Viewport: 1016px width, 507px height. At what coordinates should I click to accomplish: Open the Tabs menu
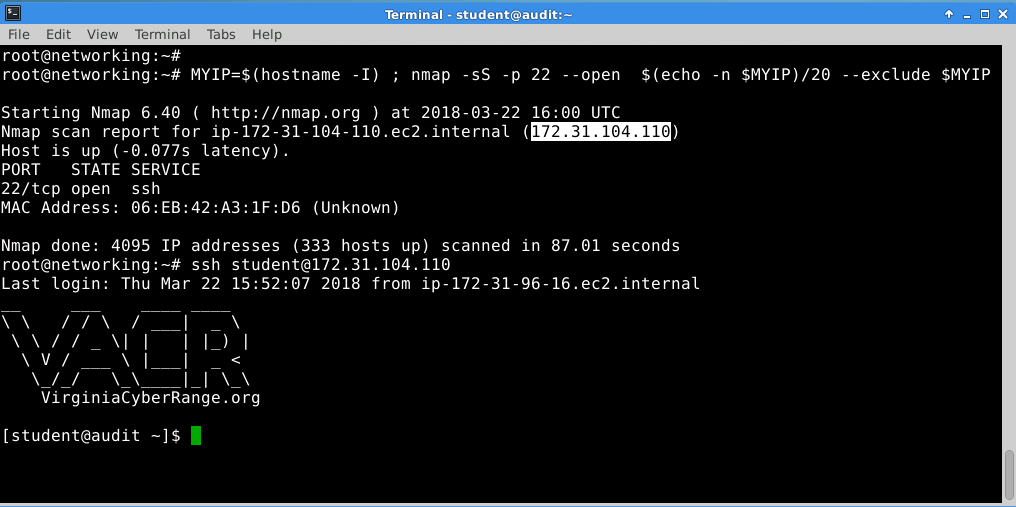coord(221,34)
